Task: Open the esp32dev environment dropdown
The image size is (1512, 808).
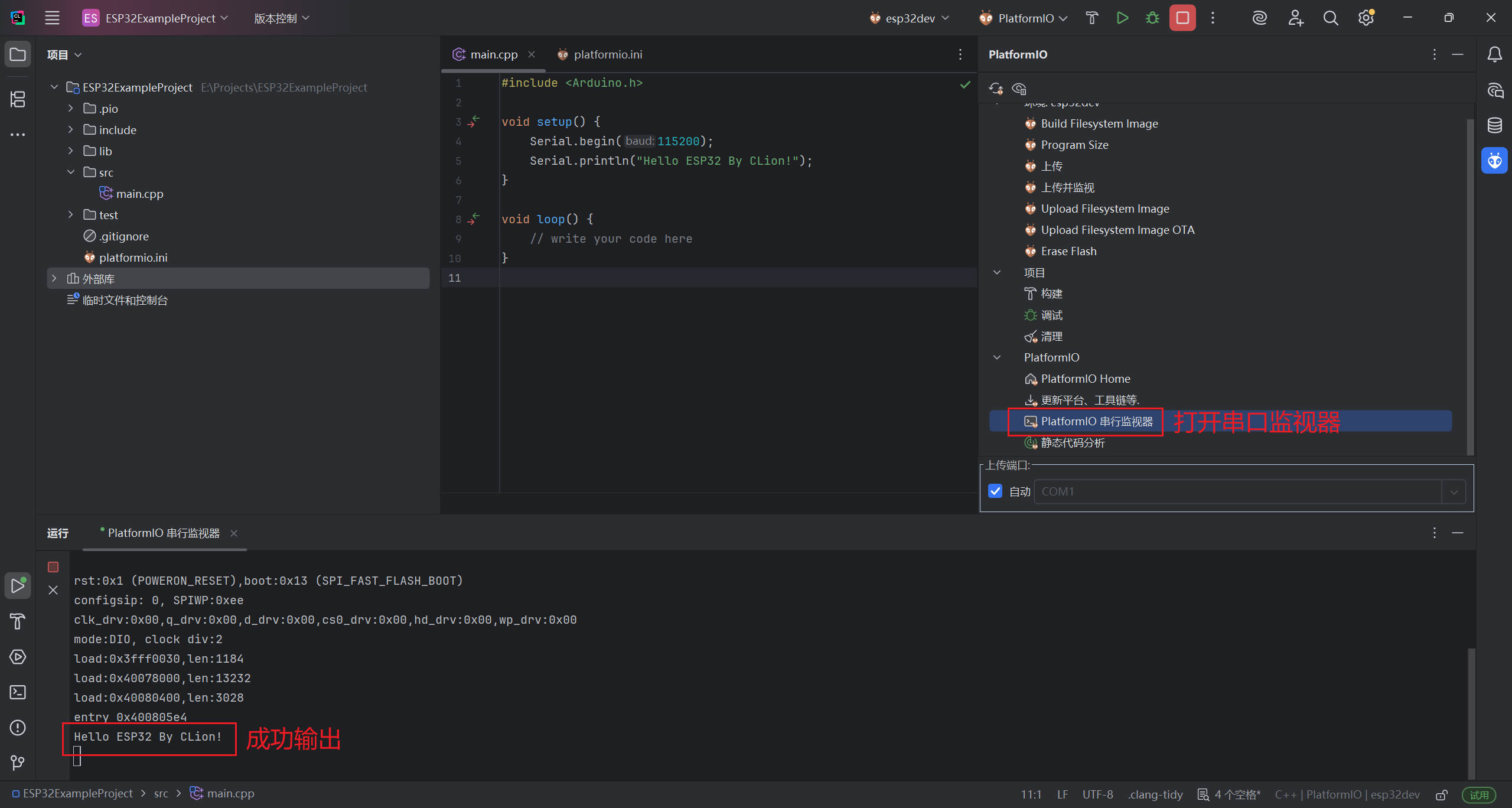Action: [910, 18]
